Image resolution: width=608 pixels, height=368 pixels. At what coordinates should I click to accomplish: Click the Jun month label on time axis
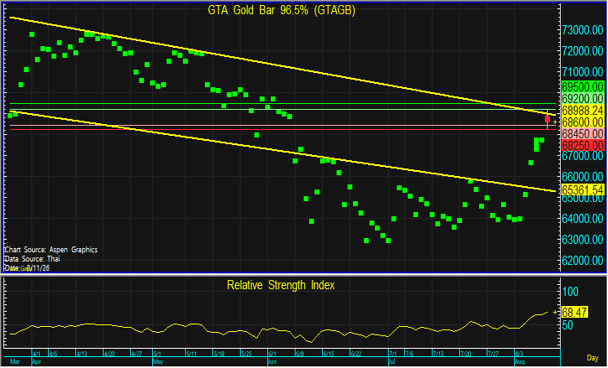tap(272, 362)
